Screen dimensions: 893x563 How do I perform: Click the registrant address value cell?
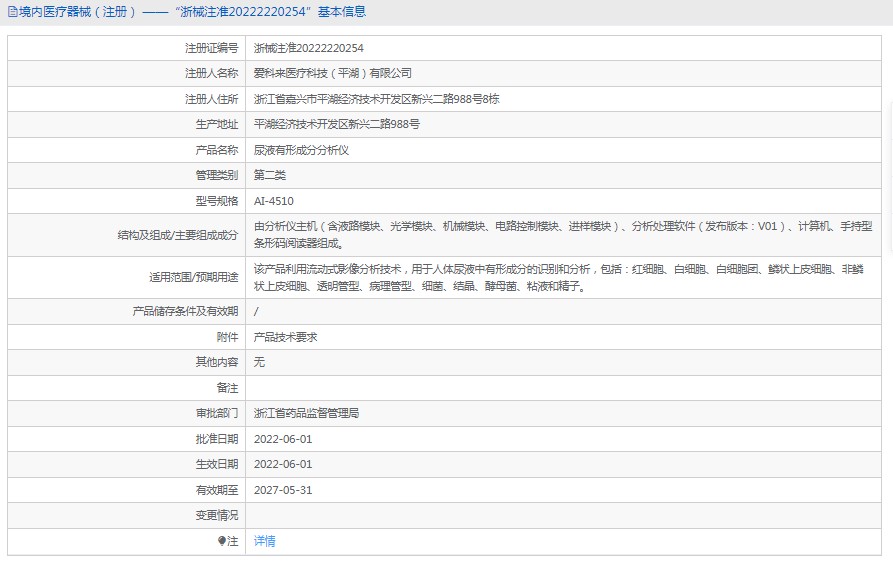[376, 99]
